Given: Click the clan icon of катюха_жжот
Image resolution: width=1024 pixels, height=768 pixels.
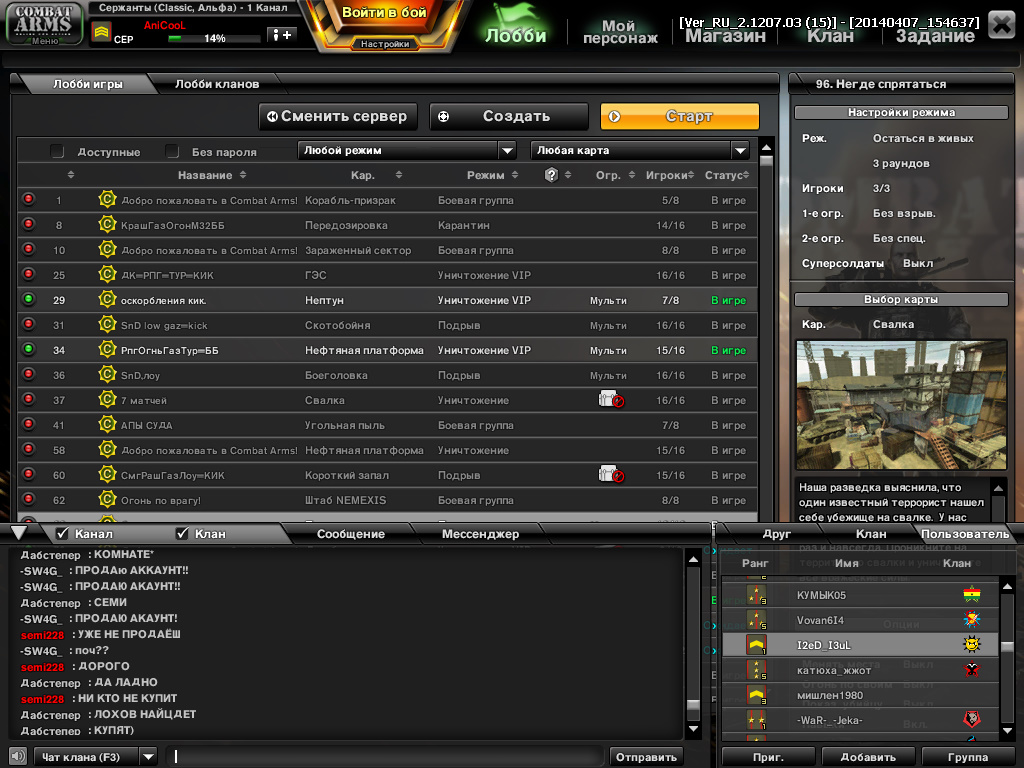Looking at the screenshot, I should click(x=972, y=669).
